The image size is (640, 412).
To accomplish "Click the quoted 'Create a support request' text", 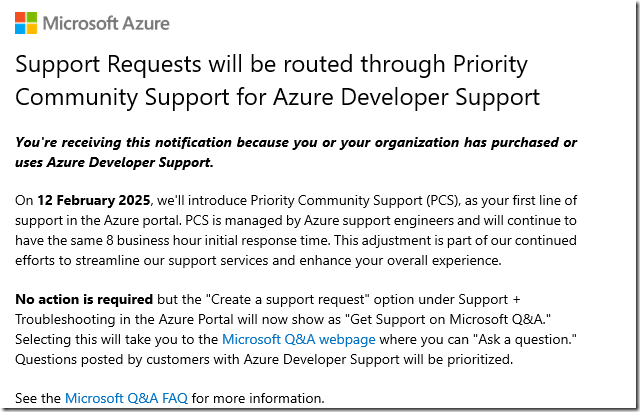I will pos(287,299).
